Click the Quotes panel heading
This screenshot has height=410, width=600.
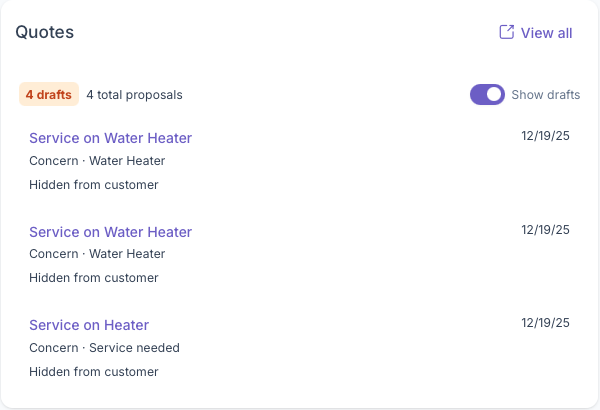click(45, 32)
